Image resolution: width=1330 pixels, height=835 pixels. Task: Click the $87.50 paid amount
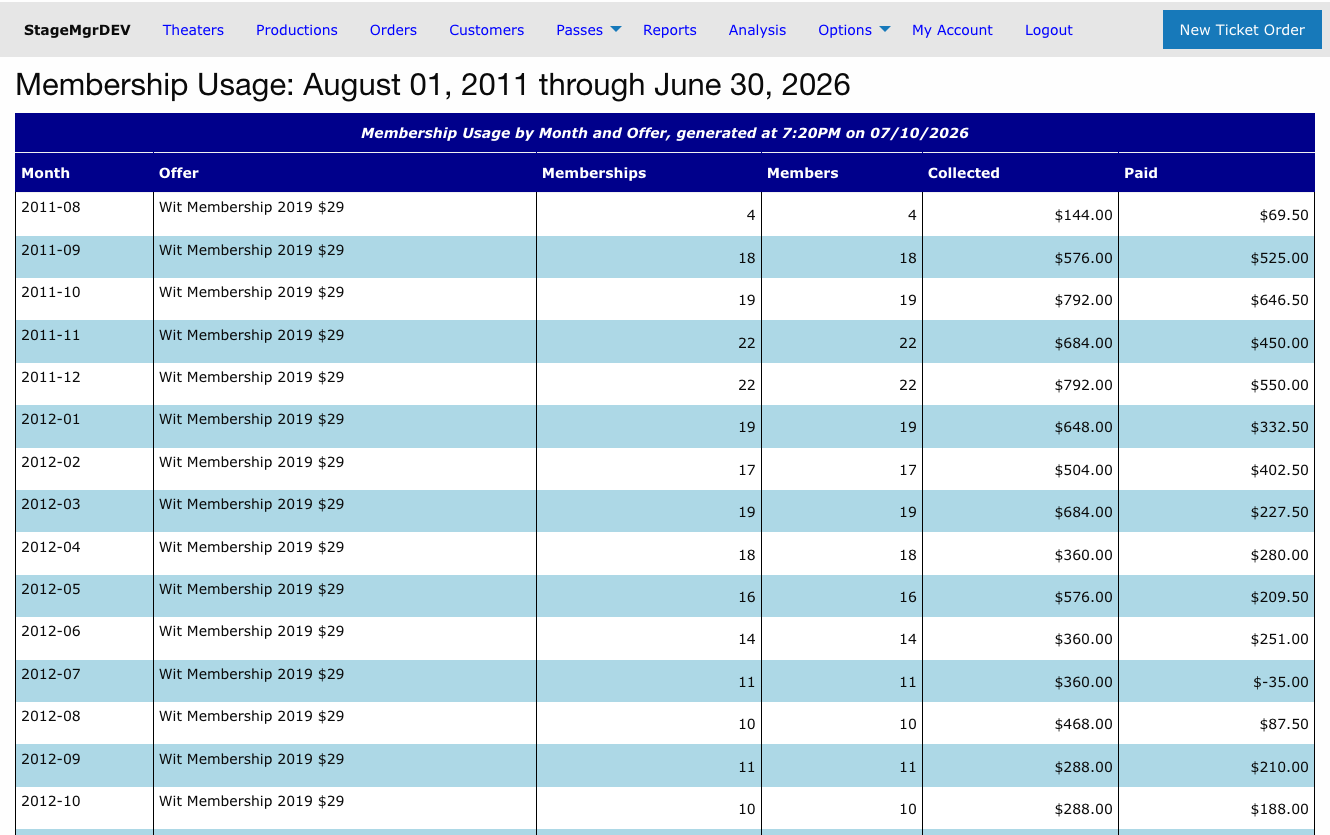pyautogui.click(x=1284, y=724)
